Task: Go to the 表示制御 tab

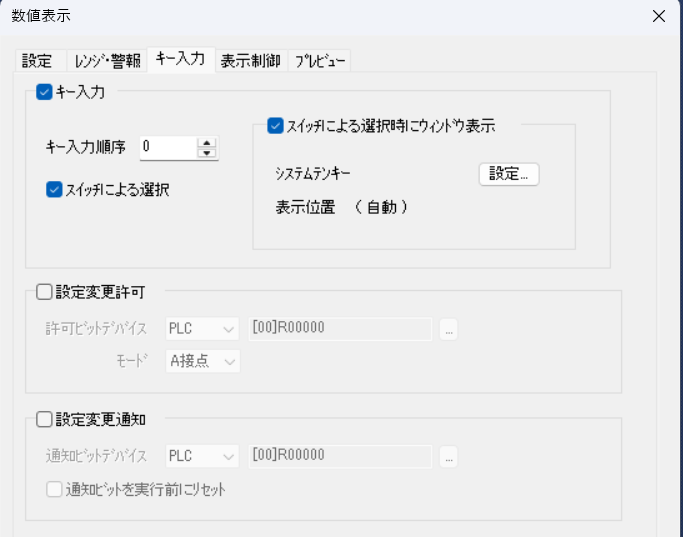Action: (250, 61)
